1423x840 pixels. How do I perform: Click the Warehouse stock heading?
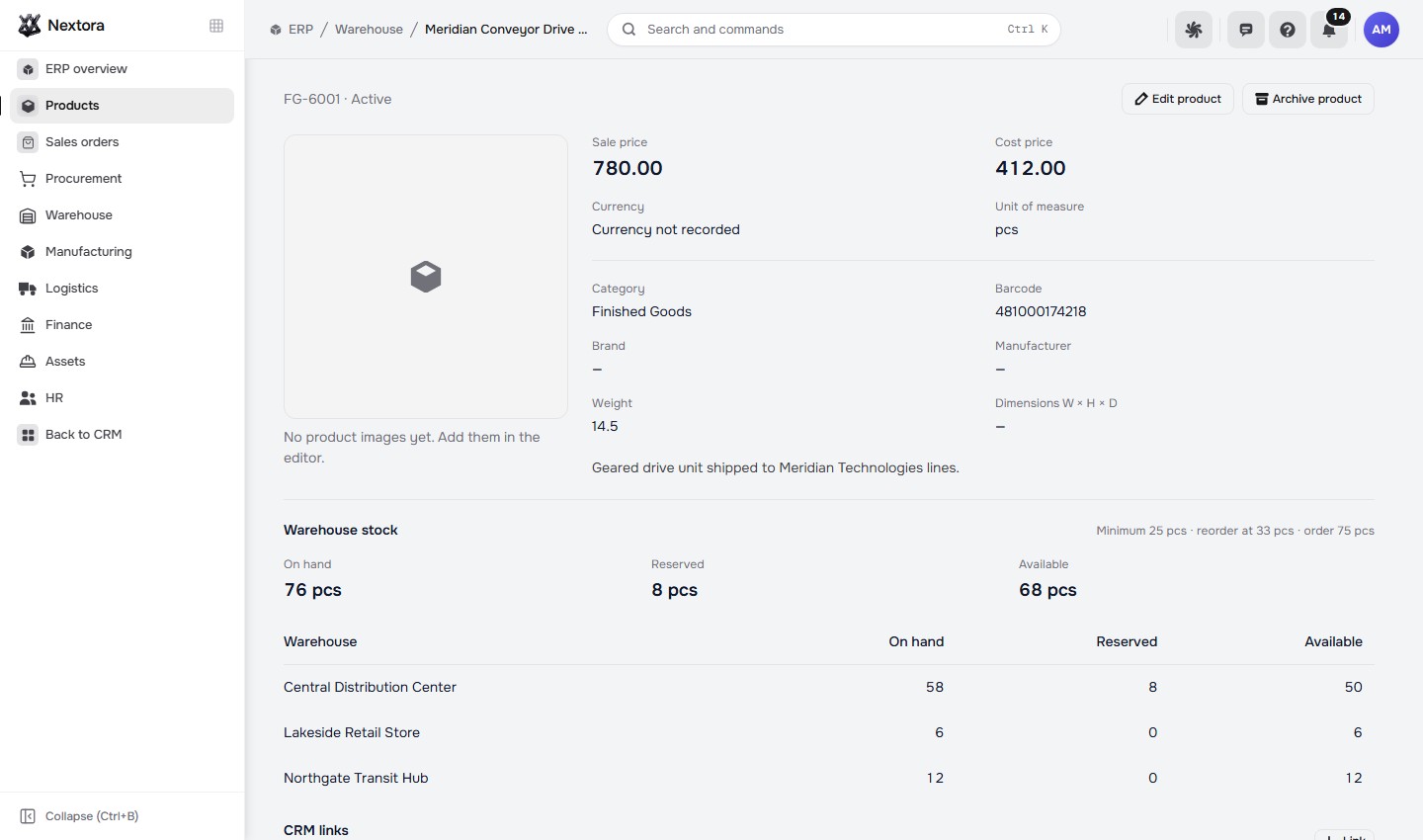click(x=341, y=530)
